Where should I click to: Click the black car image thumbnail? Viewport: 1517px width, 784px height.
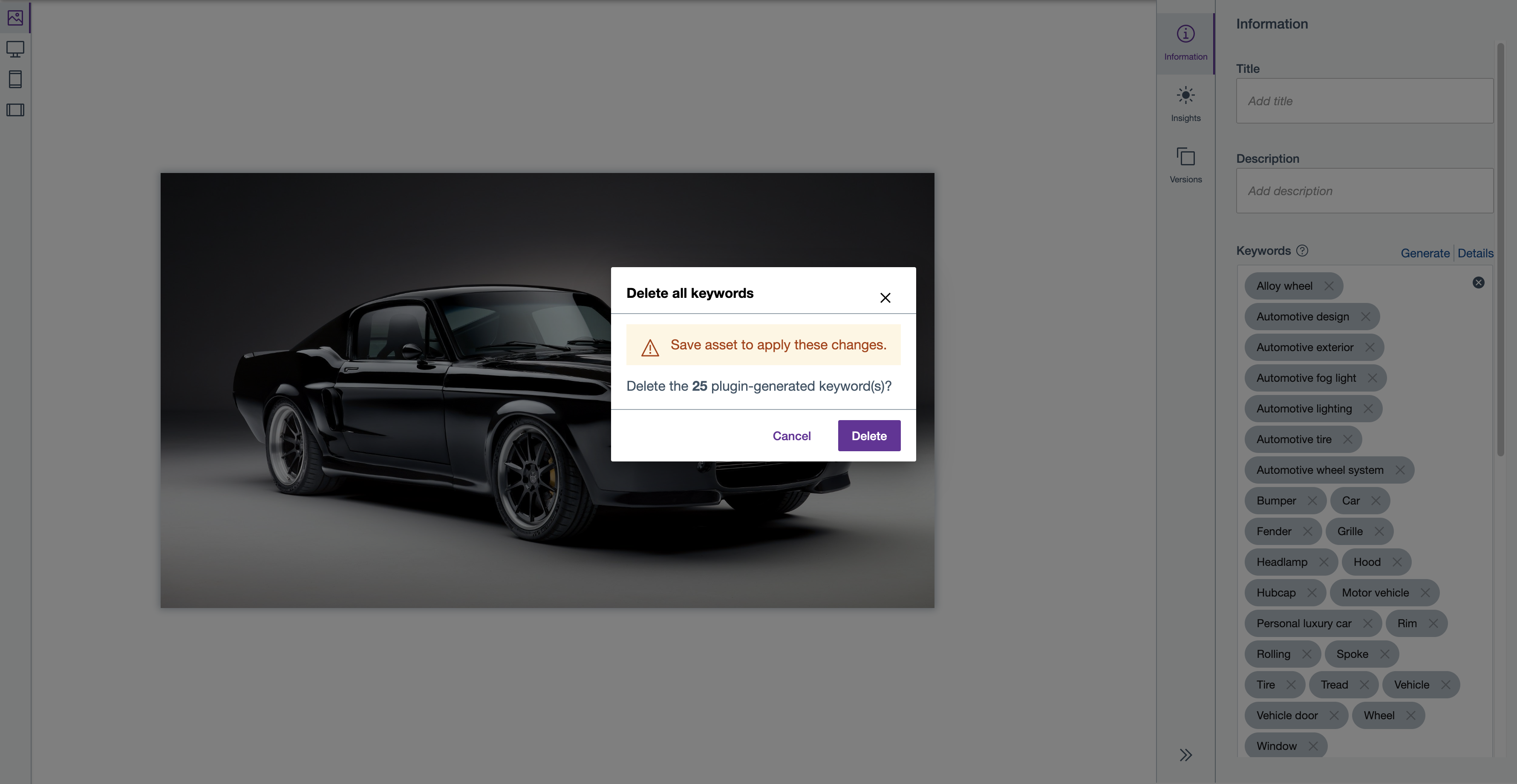pyautogui.click(x=547, y=390)
